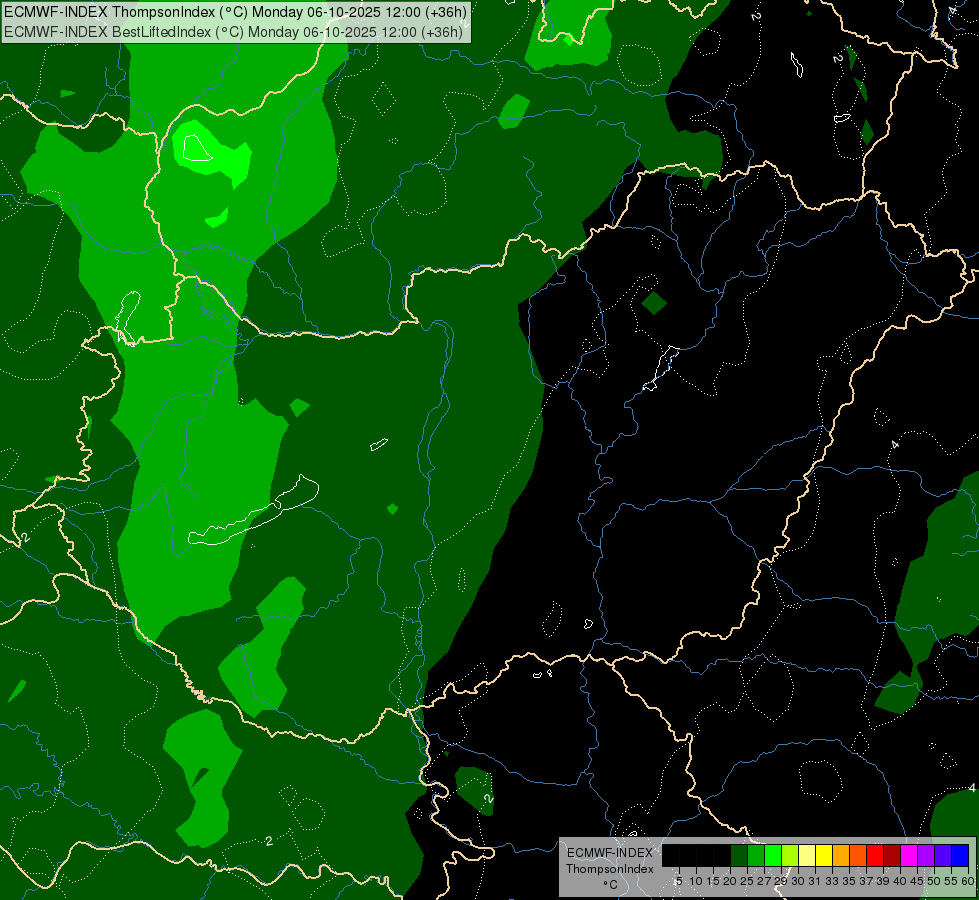Select the black legend swatch between 5 and 10

[x=687, y=855]
